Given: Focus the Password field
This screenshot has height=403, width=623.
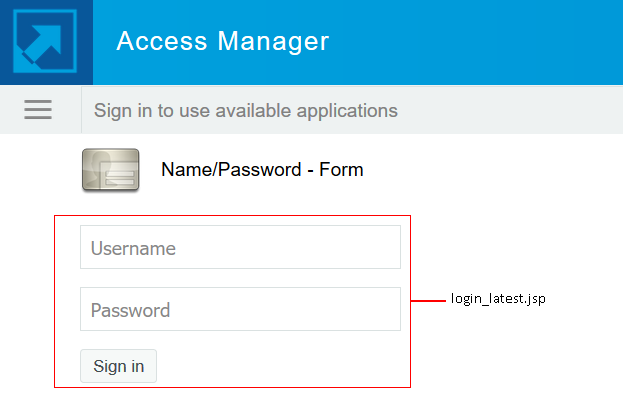Looking at the screenshot, I should point(240,310).
